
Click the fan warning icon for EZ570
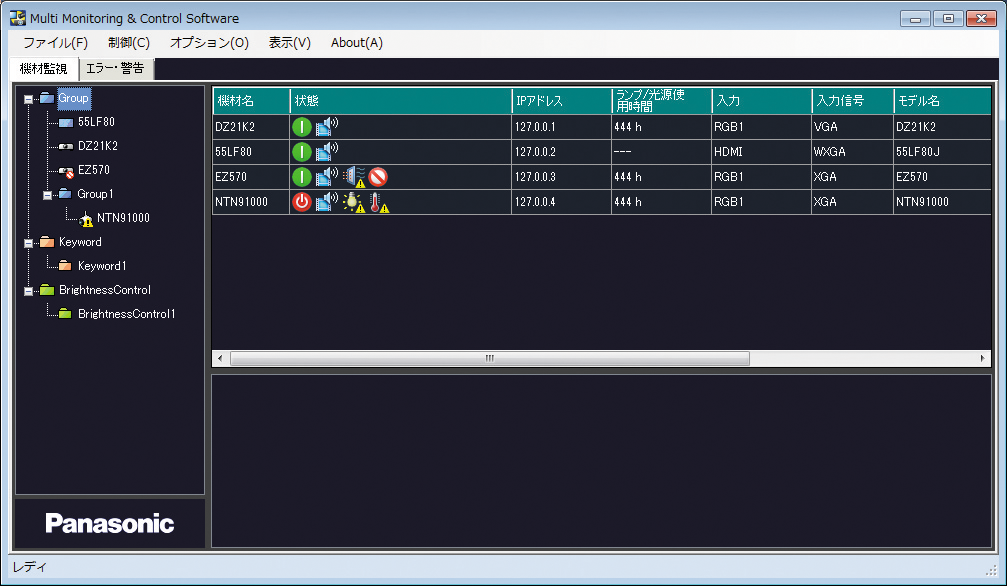point(354,177)
